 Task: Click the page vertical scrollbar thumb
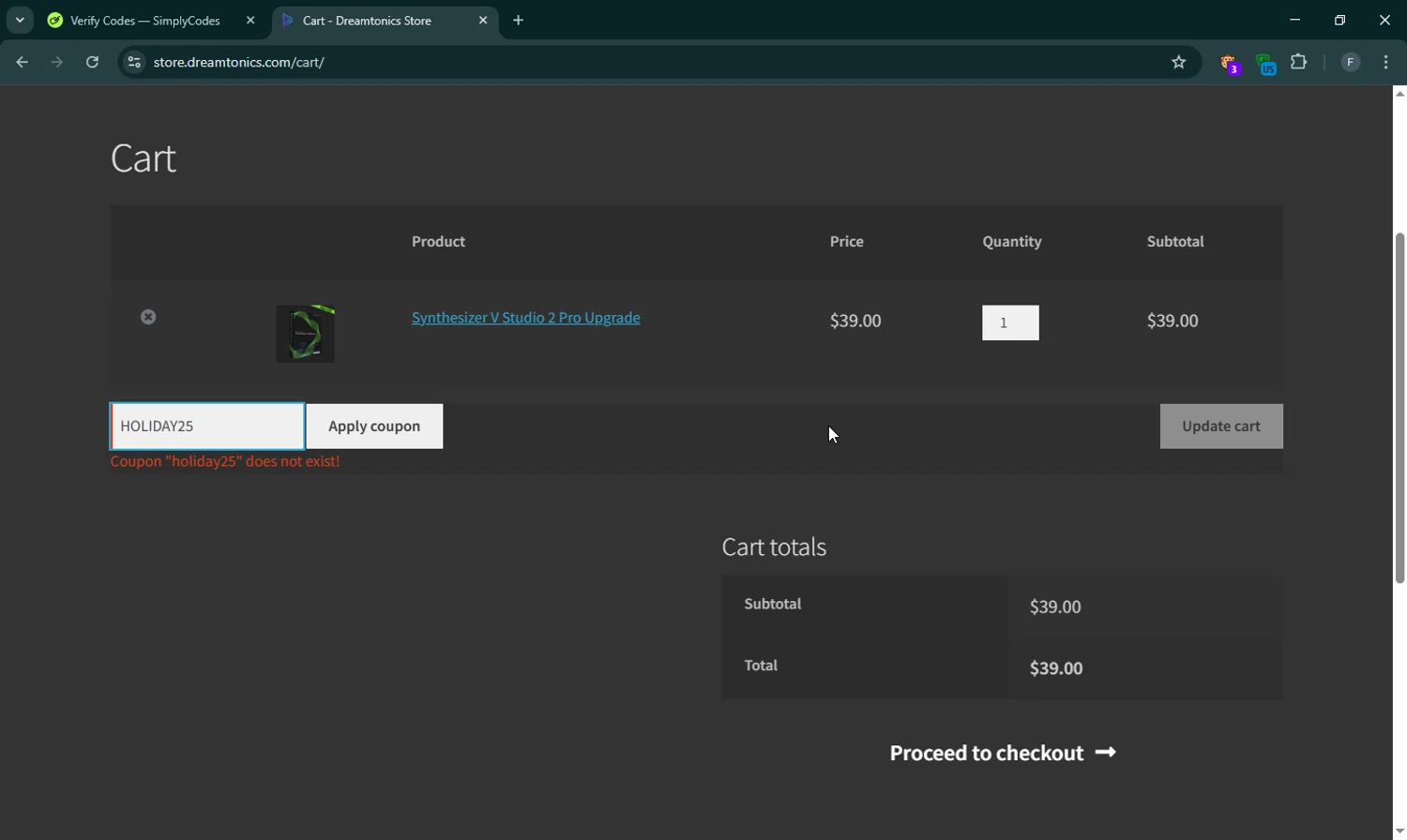click(1399, 408)
